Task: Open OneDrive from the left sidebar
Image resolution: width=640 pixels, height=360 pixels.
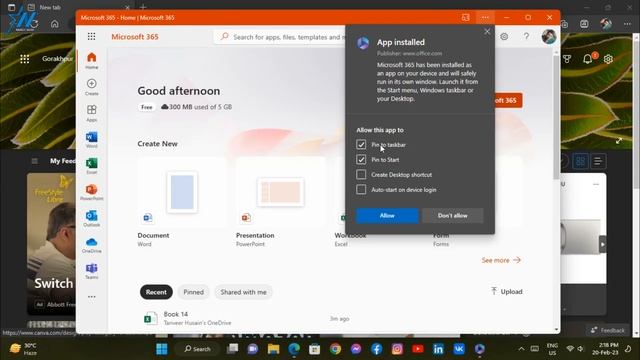Action: [x=91, y=245]
